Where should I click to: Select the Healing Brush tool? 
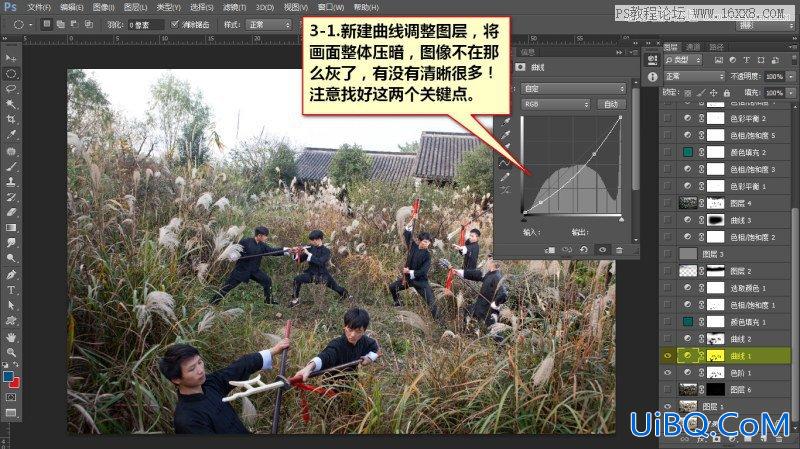point(11,151)
